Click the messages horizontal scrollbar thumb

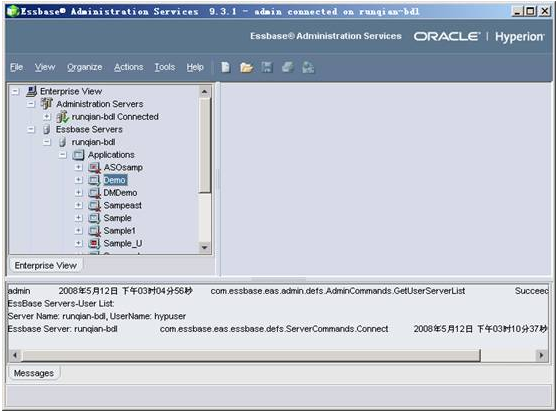coord(251,355)
